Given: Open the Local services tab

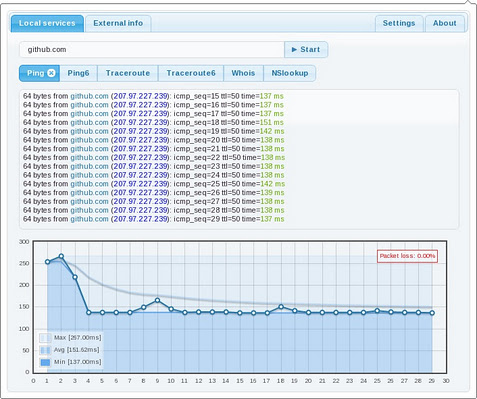Looking at the screenshot, I should tap(47, 23).
